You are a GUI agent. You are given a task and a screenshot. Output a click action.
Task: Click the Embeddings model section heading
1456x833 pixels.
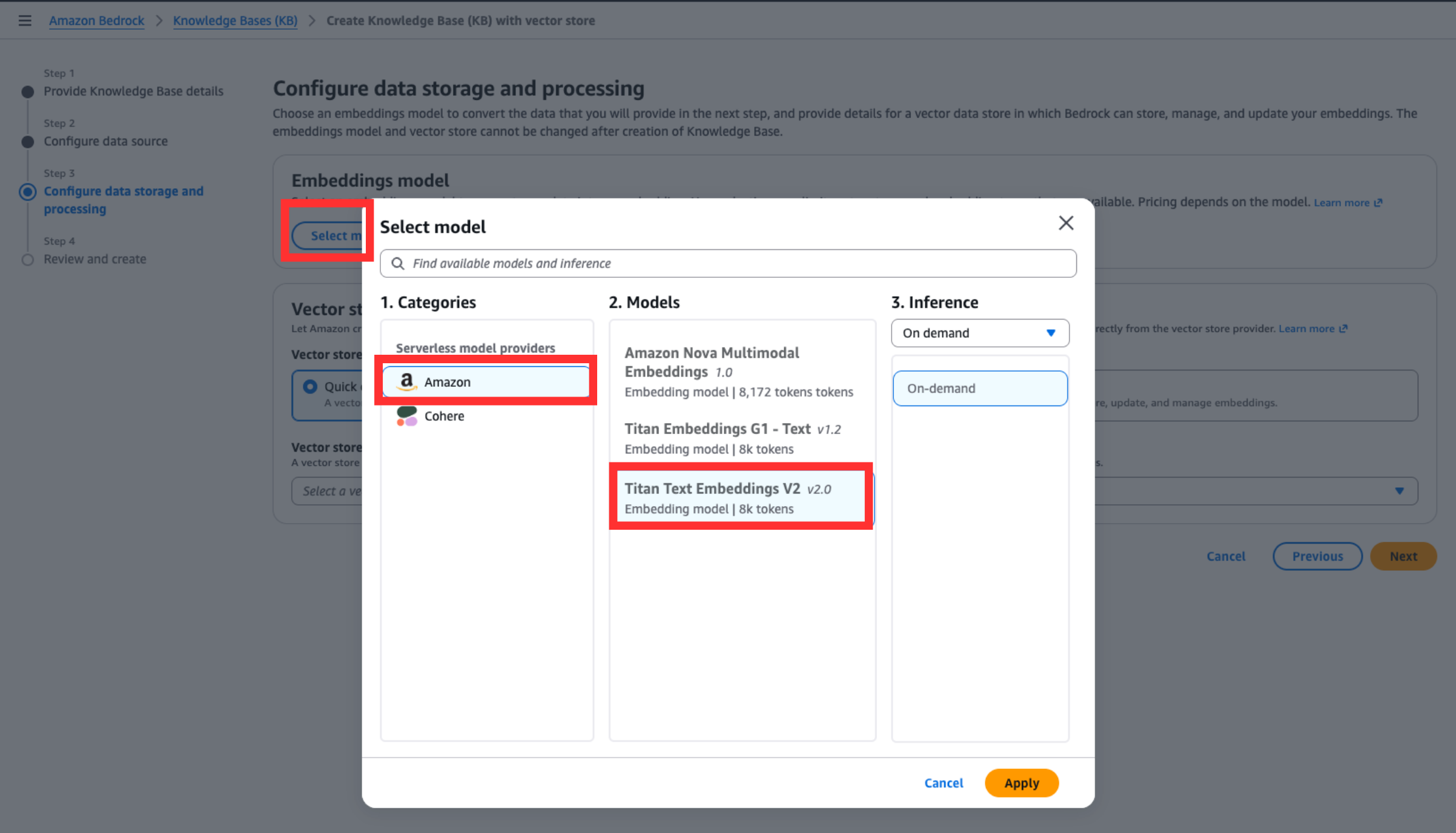pos(370,180)
